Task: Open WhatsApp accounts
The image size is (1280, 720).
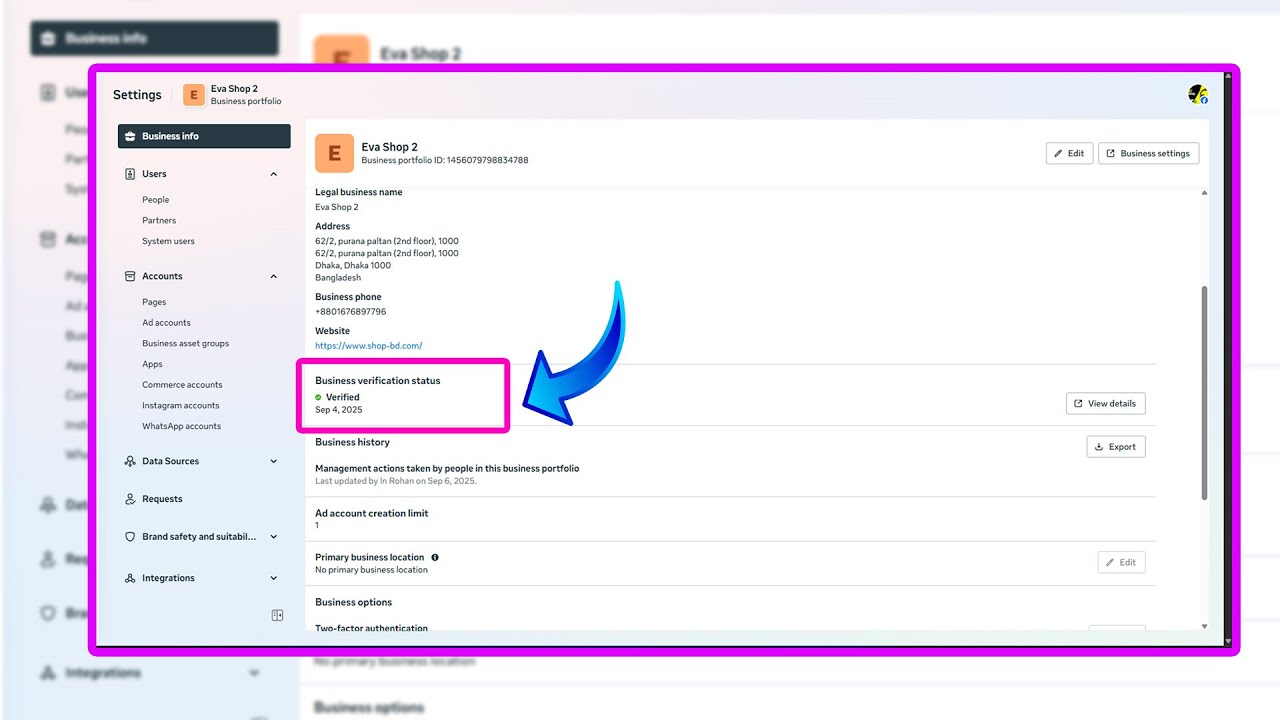Action: pos(181,426)
